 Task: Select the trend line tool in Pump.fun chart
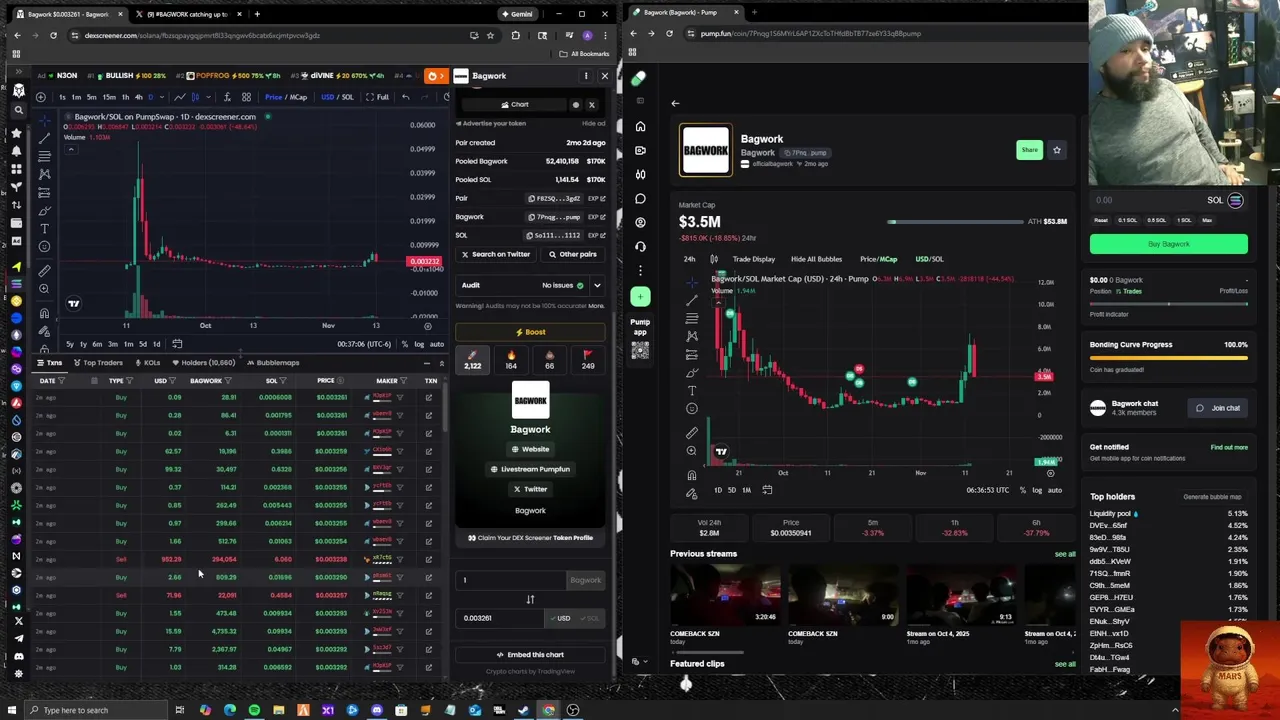point(691,300)
